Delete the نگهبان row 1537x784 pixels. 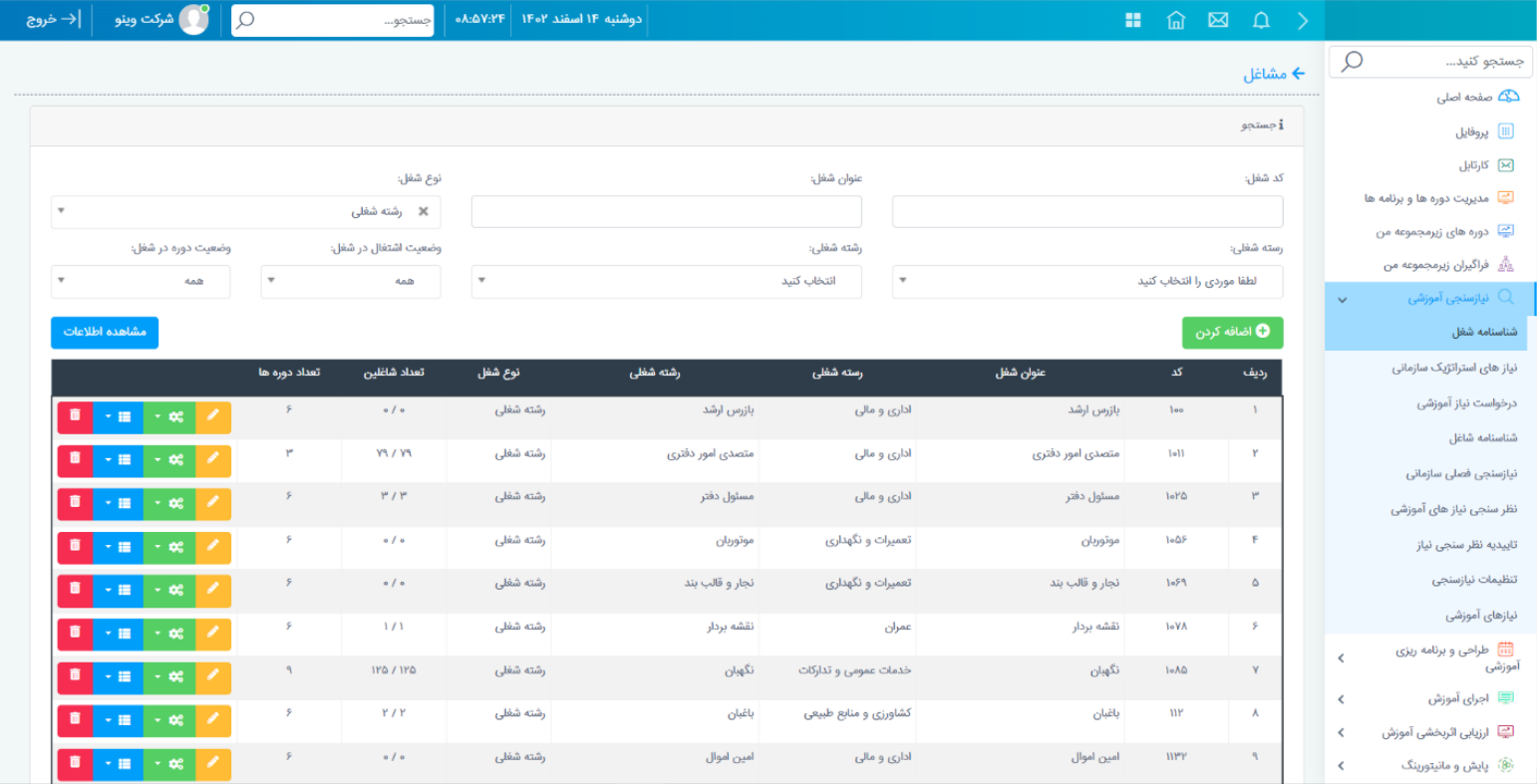75,677
